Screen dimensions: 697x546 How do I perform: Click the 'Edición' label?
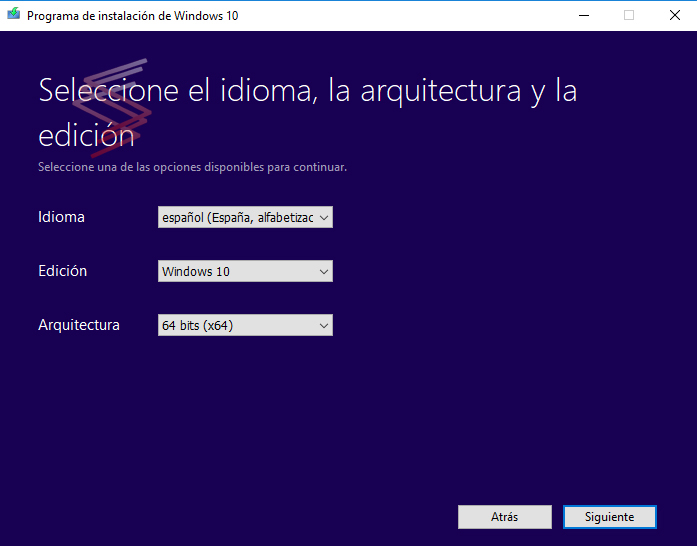click(x=63, y=271)
